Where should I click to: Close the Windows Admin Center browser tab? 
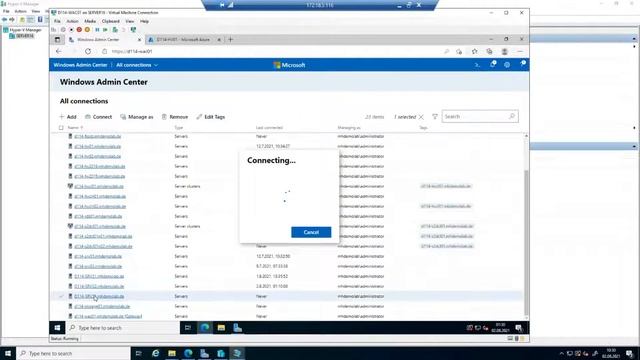click(139, 40)
